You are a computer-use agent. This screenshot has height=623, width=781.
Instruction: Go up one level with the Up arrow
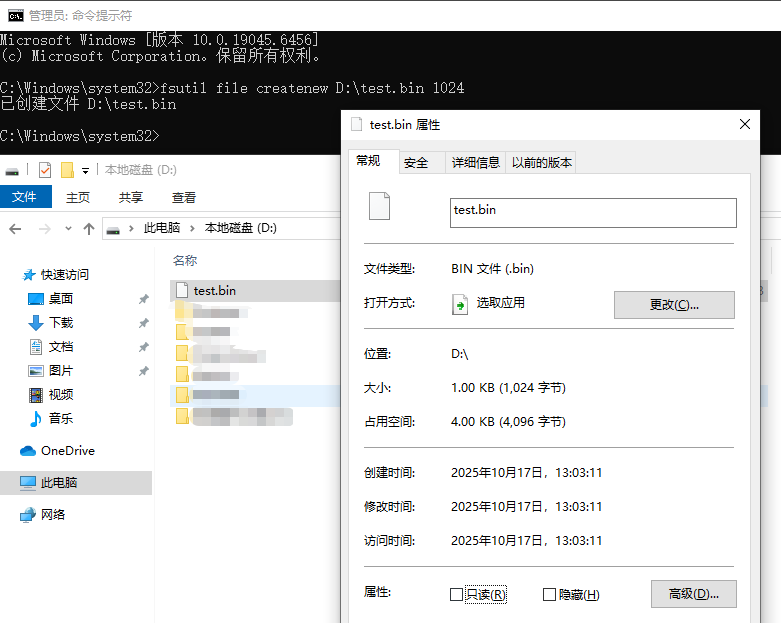89,229
